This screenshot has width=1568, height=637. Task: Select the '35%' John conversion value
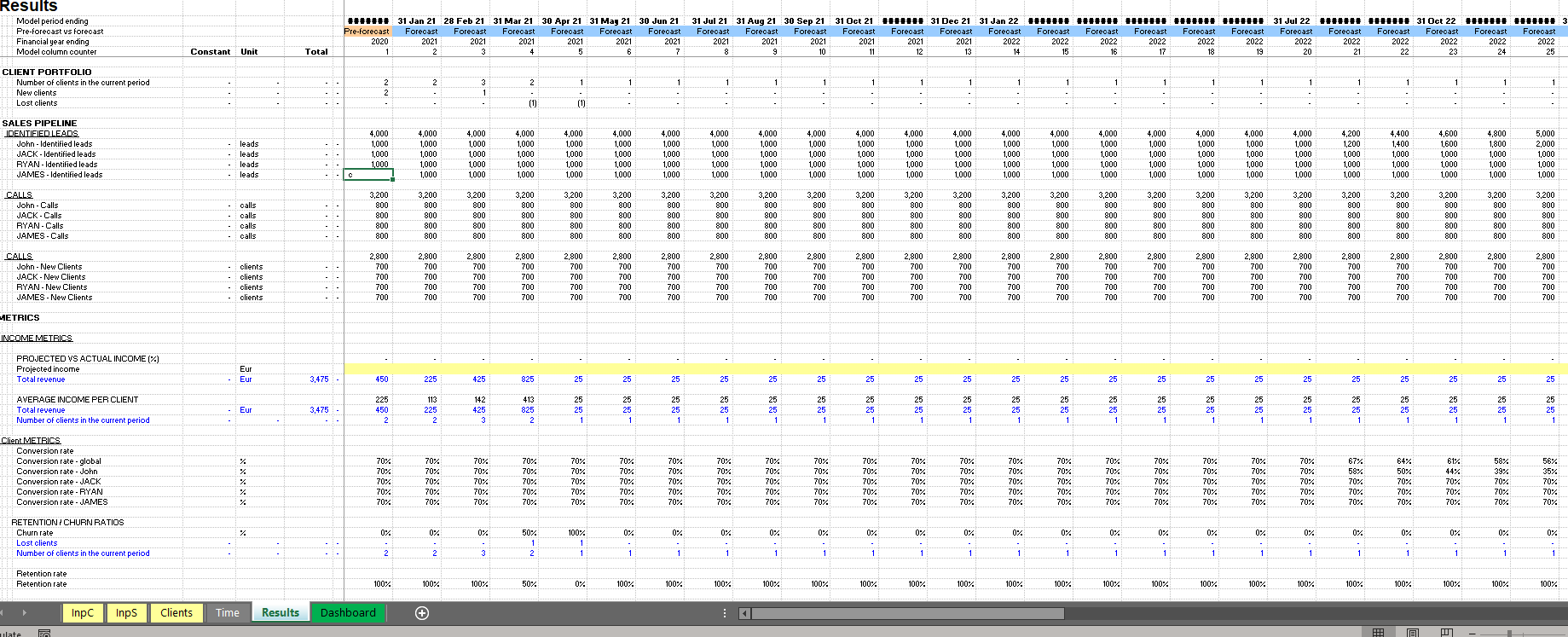click(x=1550, y=472)
